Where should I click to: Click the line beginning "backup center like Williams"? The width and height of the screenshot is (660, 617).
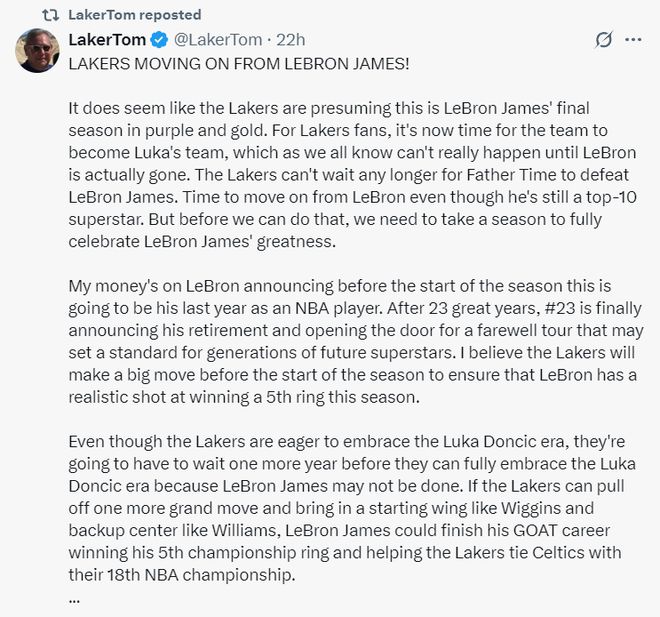coord(339,530)
